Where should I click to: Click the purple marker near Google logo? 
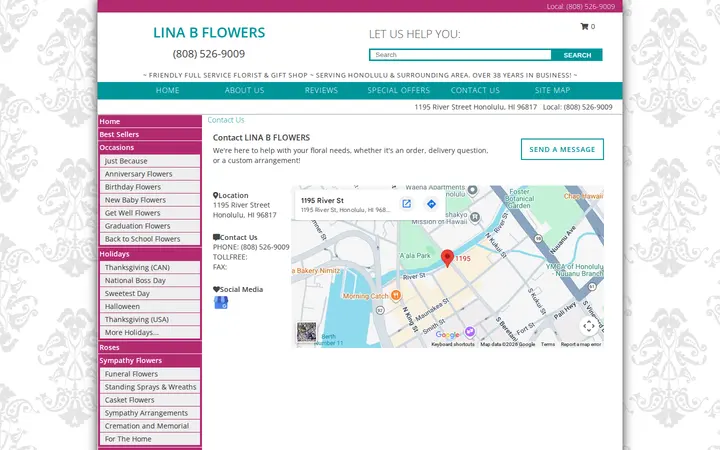(469, 331)
